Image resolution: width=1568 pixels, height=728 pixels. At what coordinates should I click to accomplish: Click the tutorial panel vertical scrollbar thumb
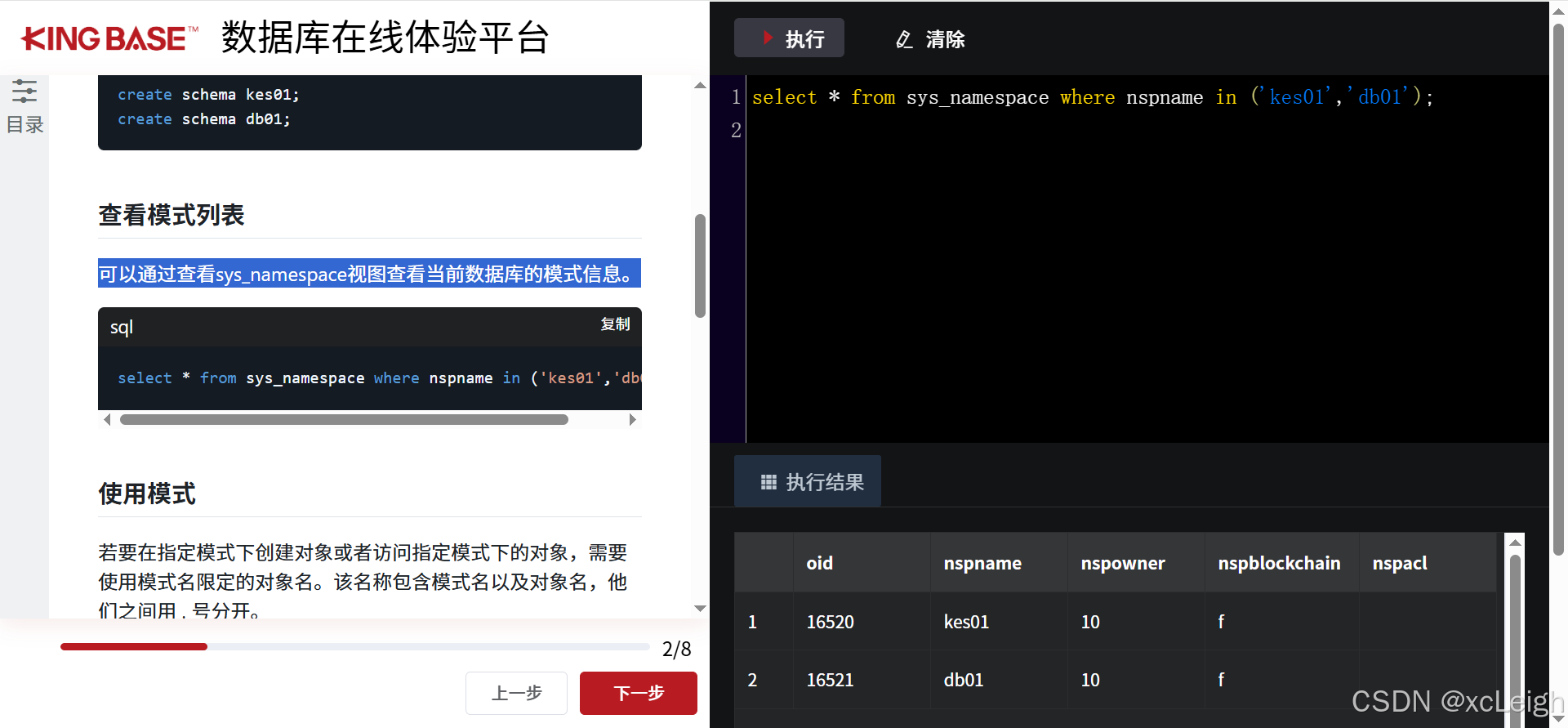click(700, 266)
